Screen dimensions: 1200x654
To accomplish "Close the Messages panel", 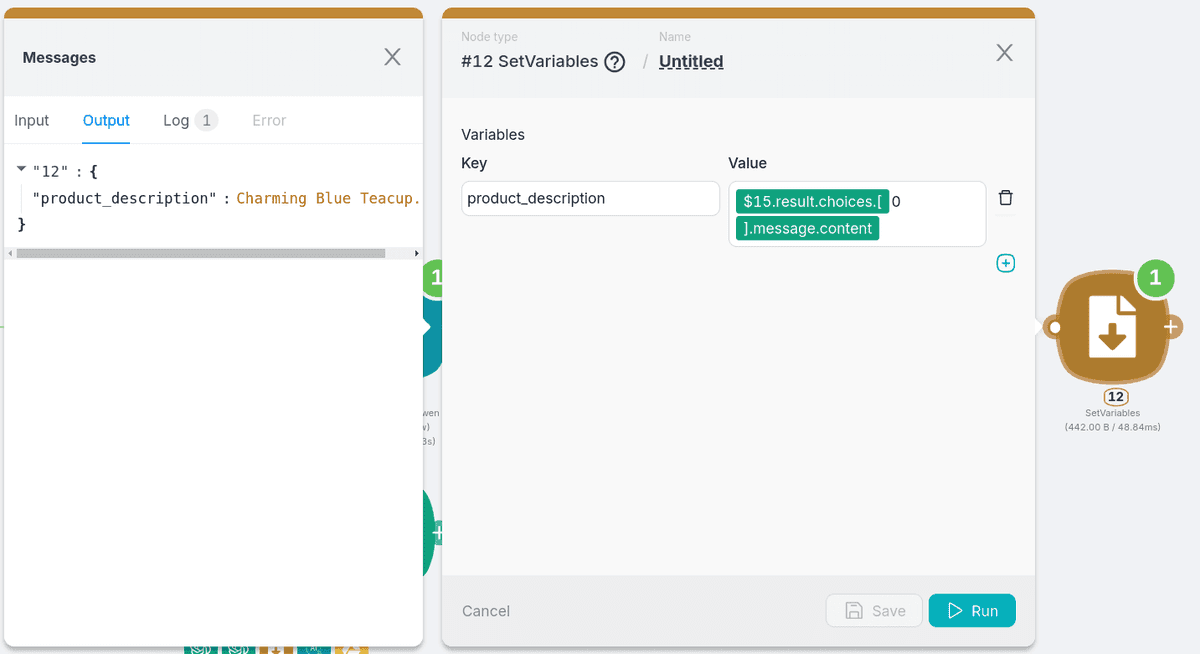I will (393, 57).
